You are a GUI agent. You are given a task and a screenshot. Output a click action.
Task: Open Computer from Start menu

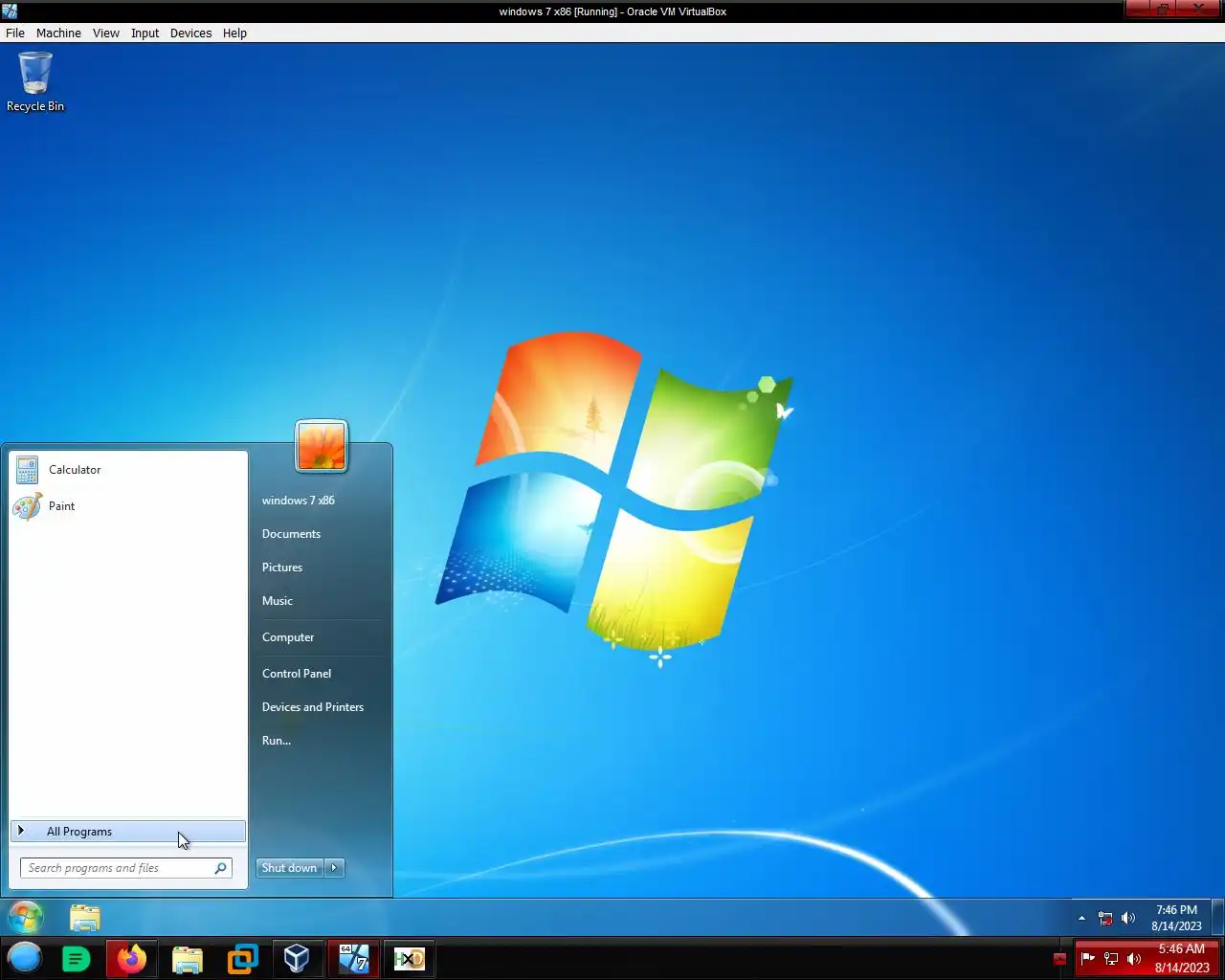tap(288, 637)
